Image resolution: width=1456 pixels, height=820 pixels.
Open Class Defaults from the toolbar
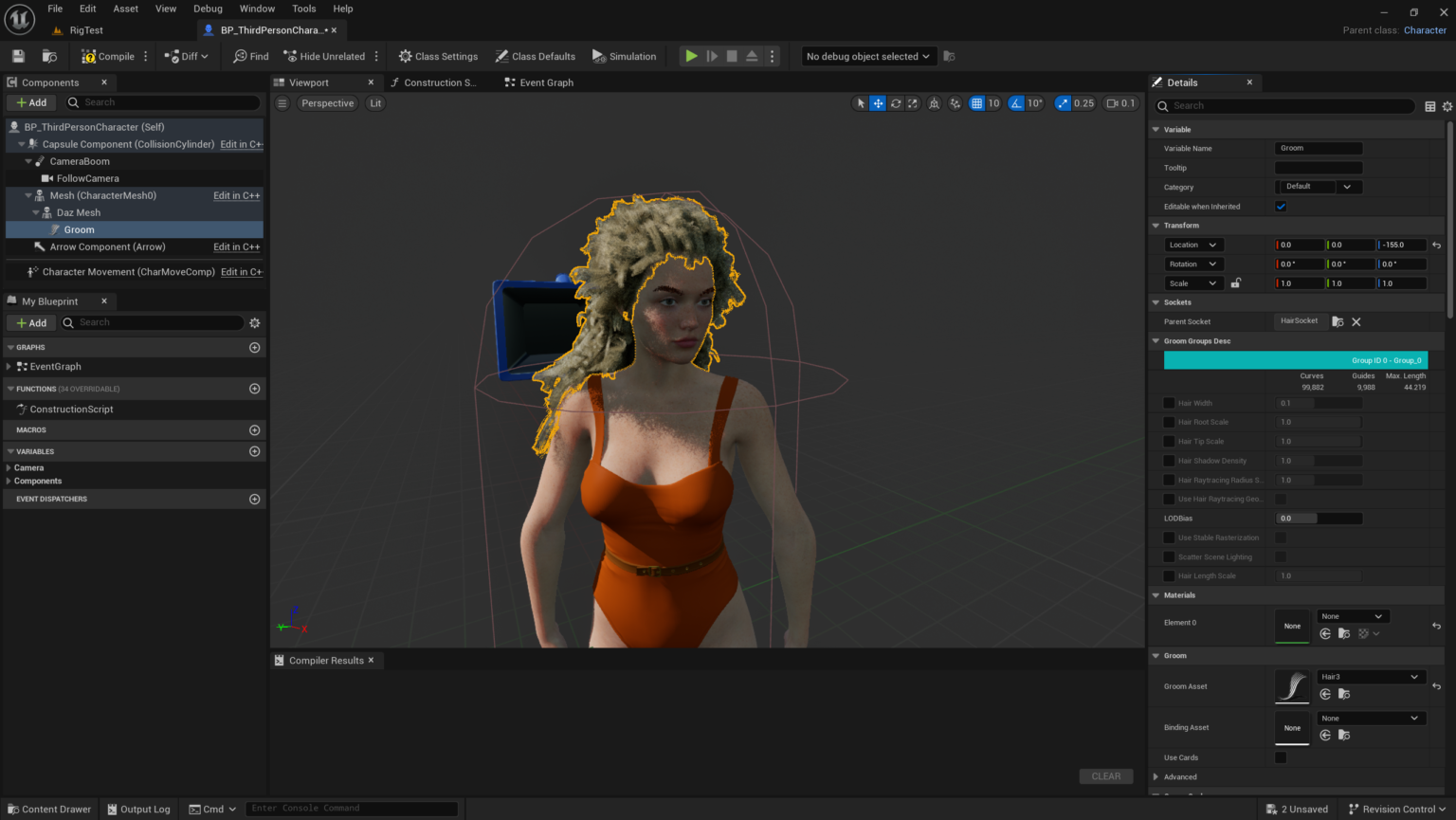(536, 56)
